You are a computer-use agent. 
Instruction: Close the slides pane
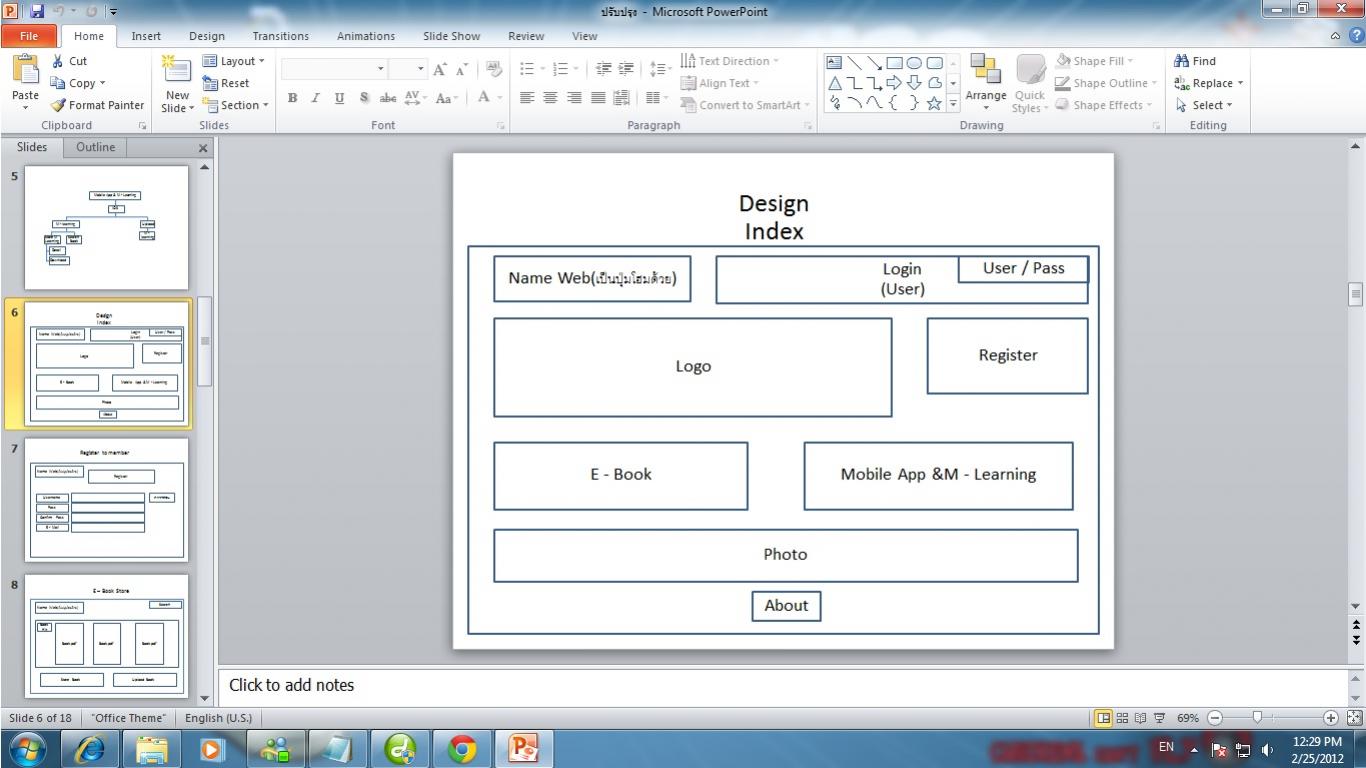203,148
